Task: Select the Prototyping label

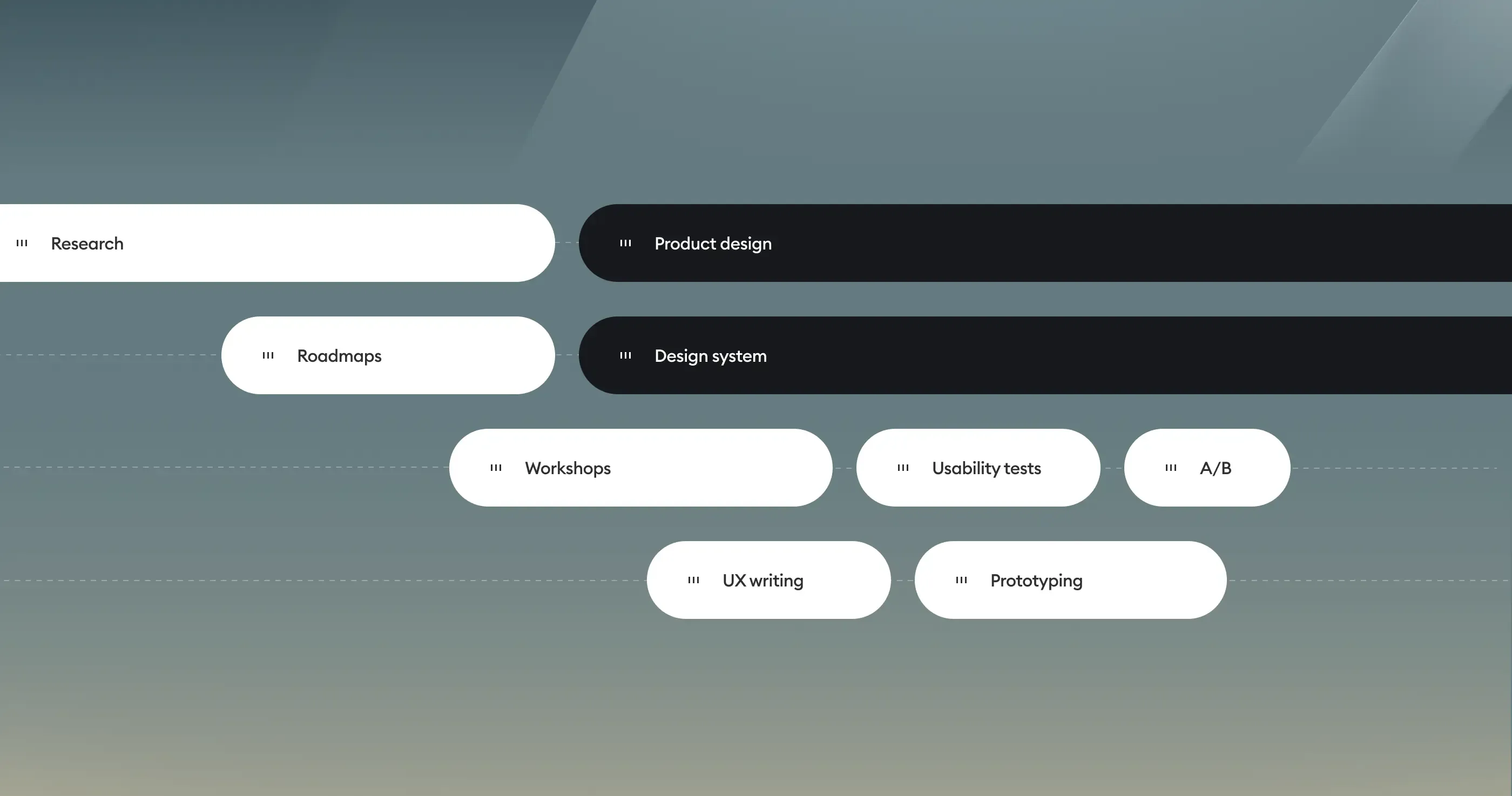Action: point(1036,581)
